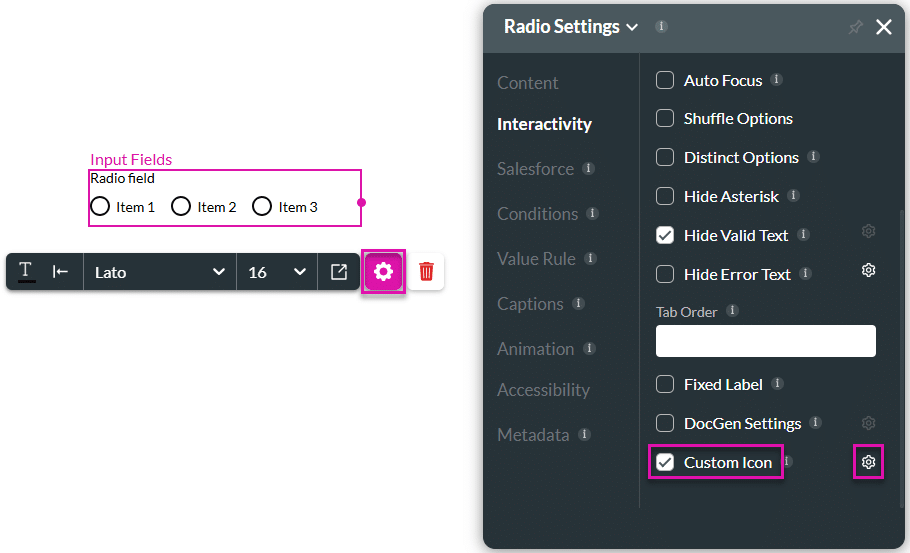Open the text formatting tool in toolbar
This screenshot has width=910, height=553.
coord(27,272)
